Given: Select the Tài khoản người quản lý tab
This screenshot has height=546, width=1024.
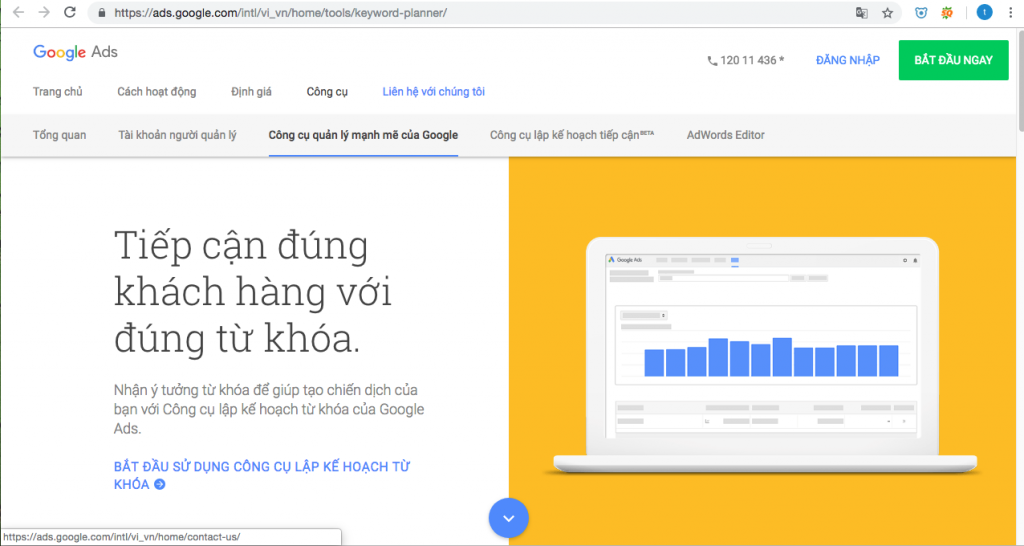Looking at the screenshot, I should coord(177,135).
